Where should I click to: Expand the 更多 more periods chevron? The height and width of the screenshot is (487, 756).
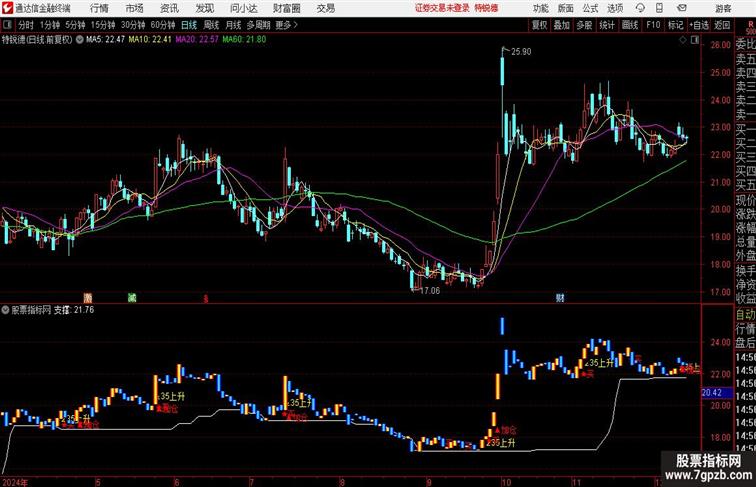click(287, 25)
